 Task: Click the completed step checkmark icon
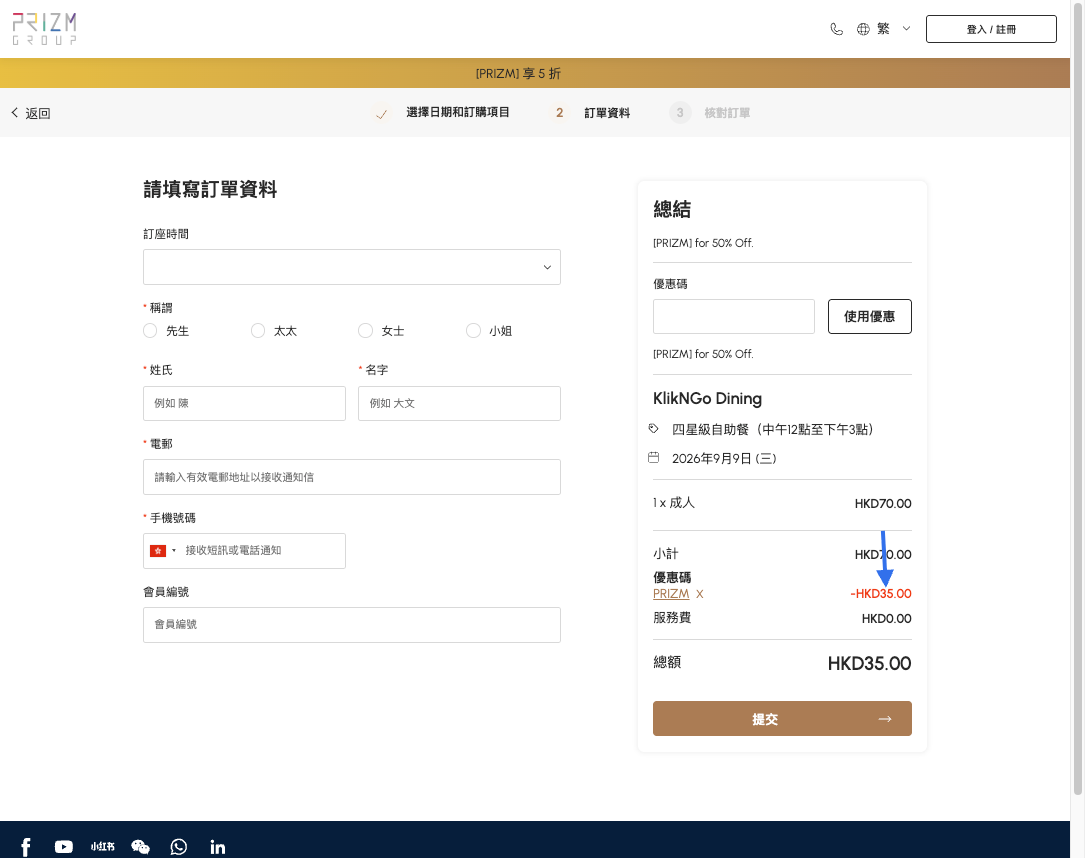pyautogui.click(x=381, y=113)
